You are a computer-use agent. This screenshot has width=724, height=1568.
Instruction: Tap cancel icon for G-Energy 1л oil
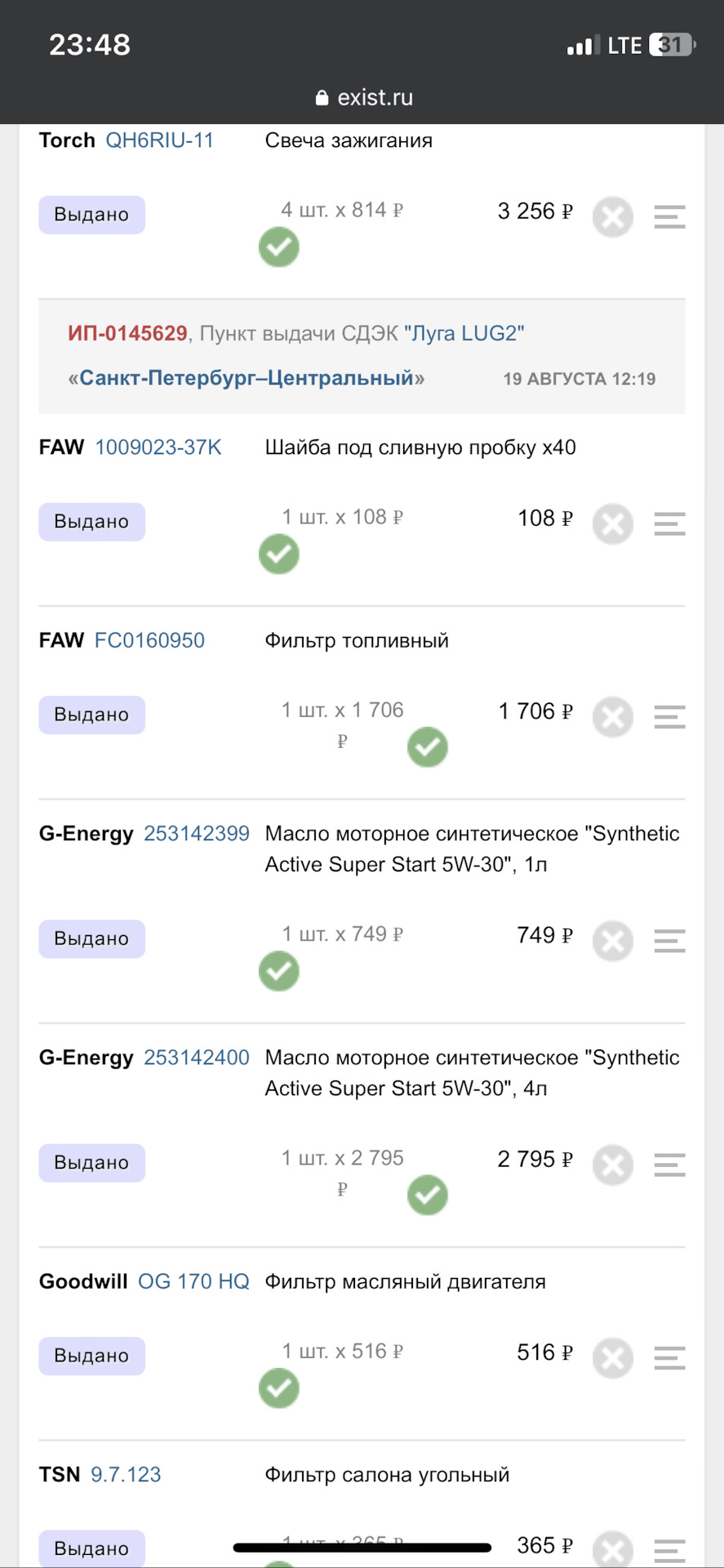click(613, 942)
